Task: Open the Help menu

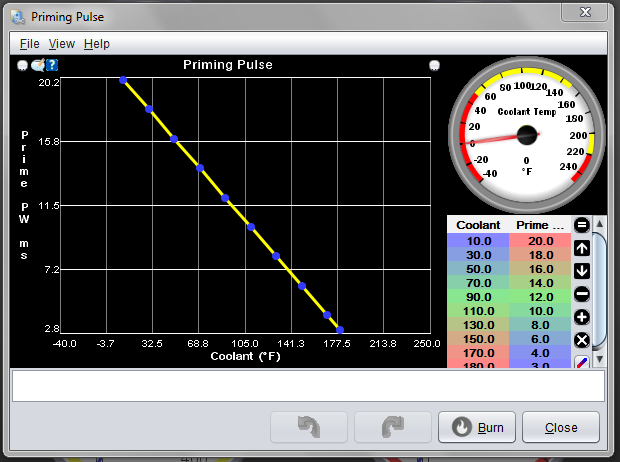Action: [97, 44]
